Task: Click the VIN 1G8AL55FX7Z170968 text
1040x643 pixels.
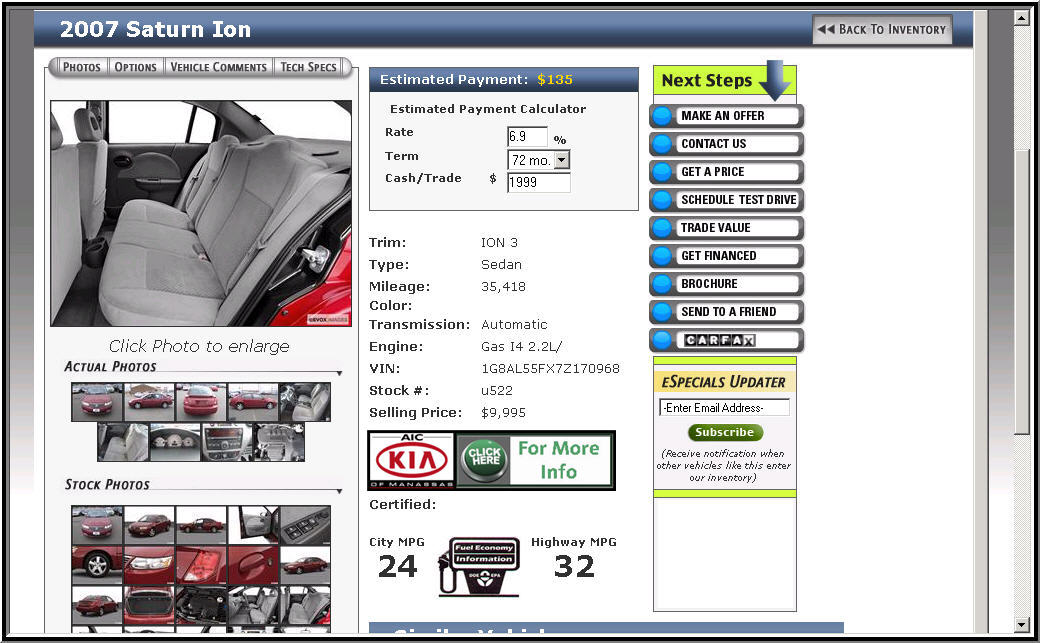Action: pyautogui.click(x=551, y=369)
